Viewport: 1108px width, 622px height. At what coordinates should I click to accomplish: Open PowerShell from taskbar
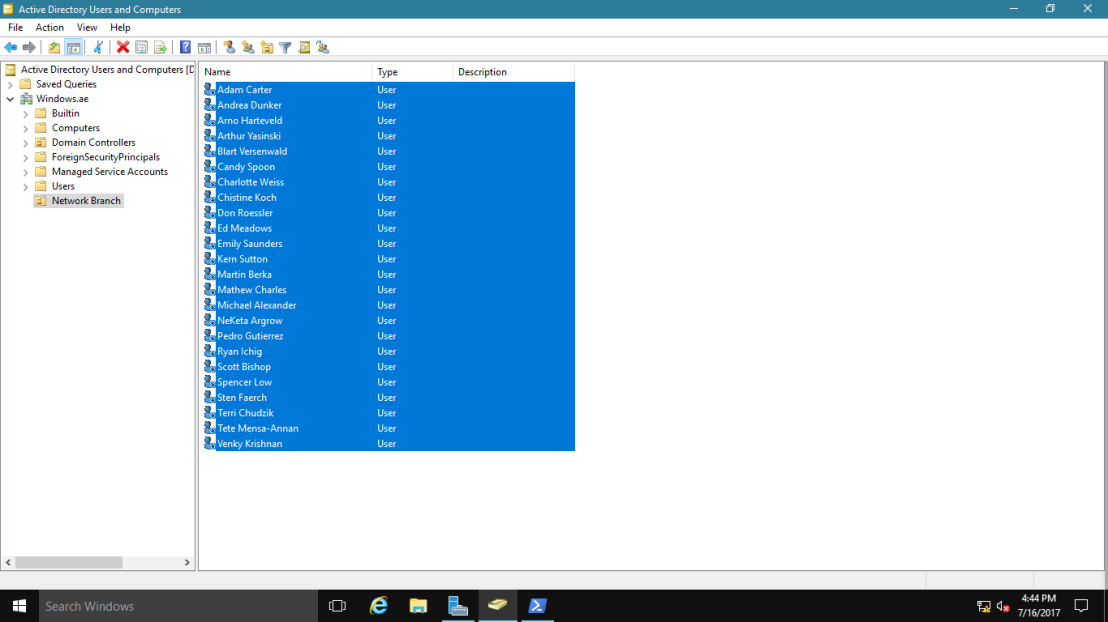(x=537, y=606)
